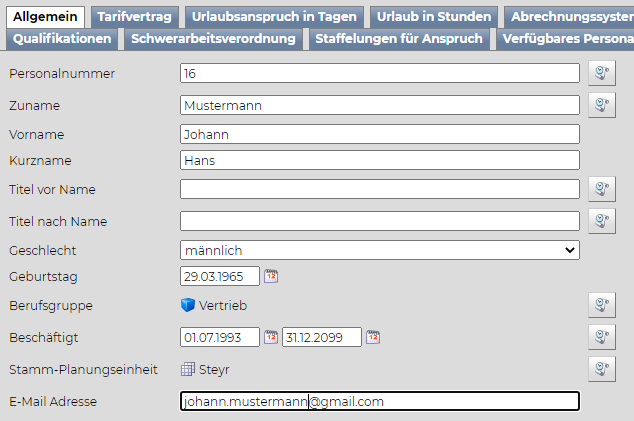The image size is (634, 421).
Task: Click history icon in Stamm-Planungseinheit row
Action: (x=601, y=369)
